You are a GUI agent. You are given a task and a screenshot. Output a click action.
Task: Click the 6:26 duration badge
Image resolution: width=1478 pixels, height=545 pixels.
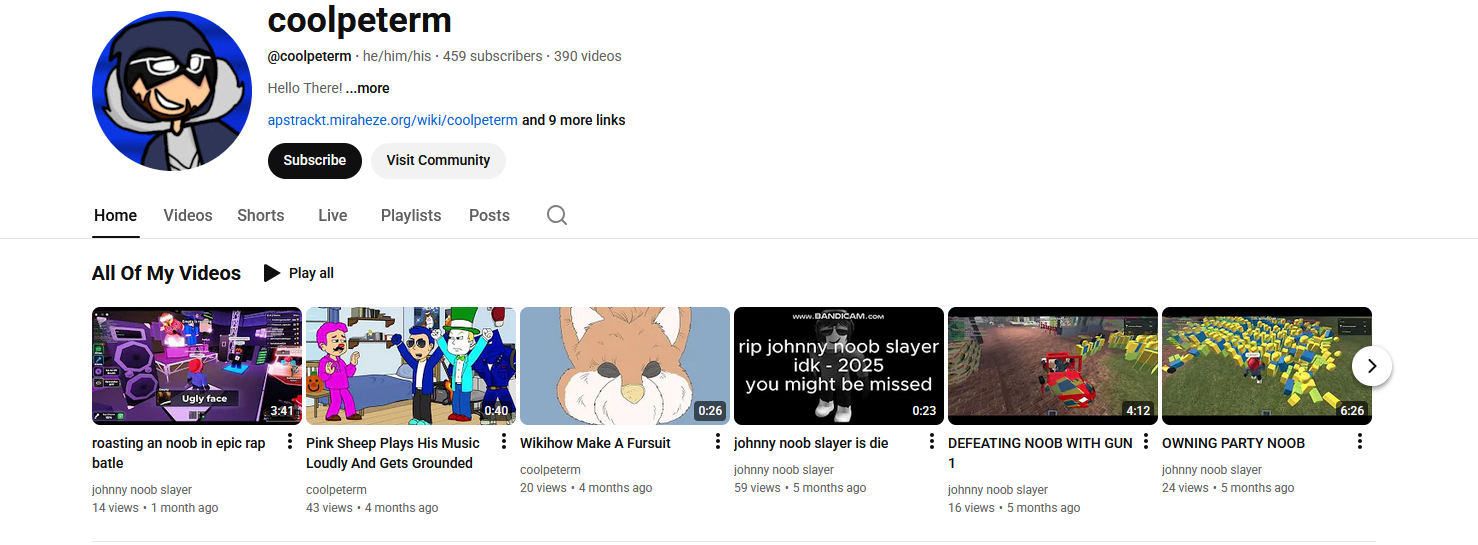pyautogui.click(x=1352, y=411)
